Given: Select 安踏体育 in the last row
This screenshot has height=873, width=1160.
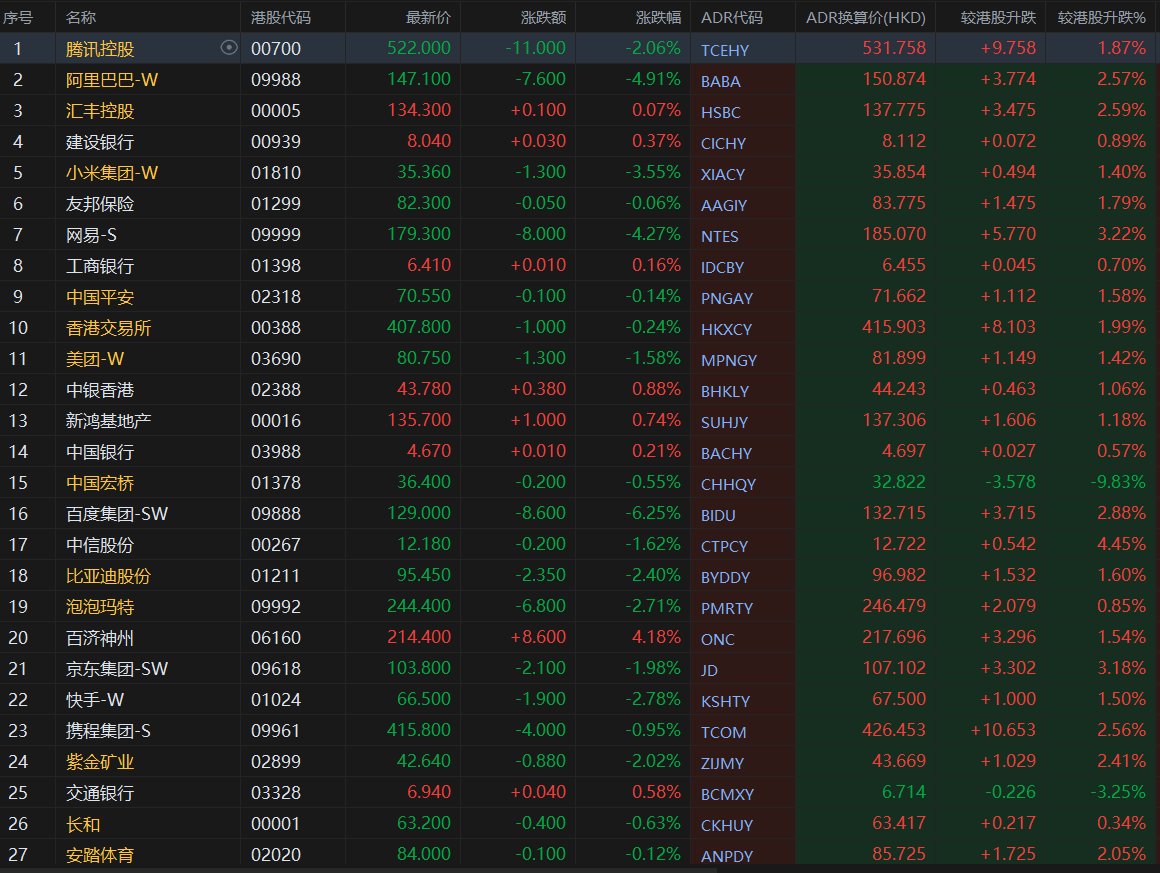Looking at the screenshot, I should [100, 854].
